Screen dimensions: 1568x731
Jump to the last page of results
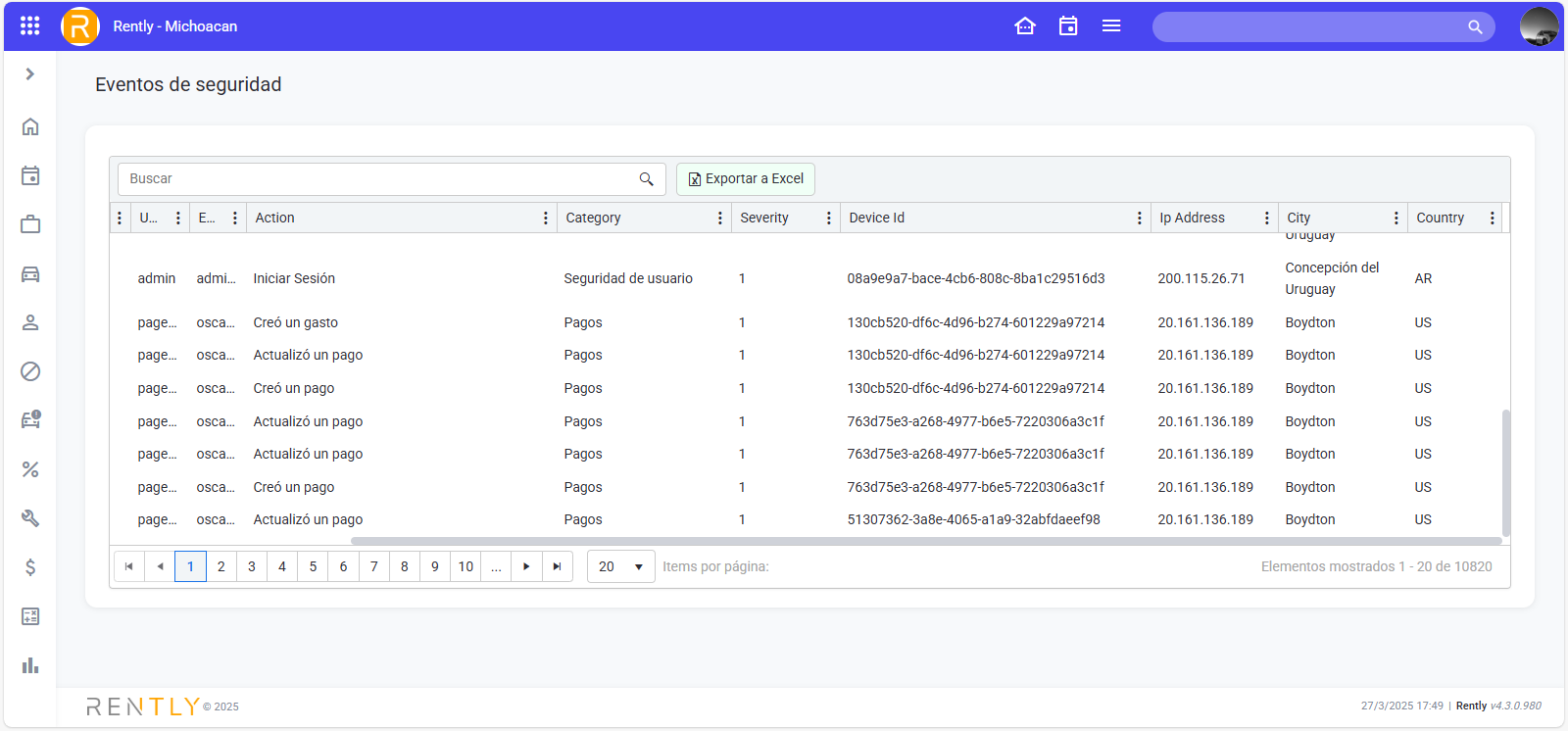point(557,566)
